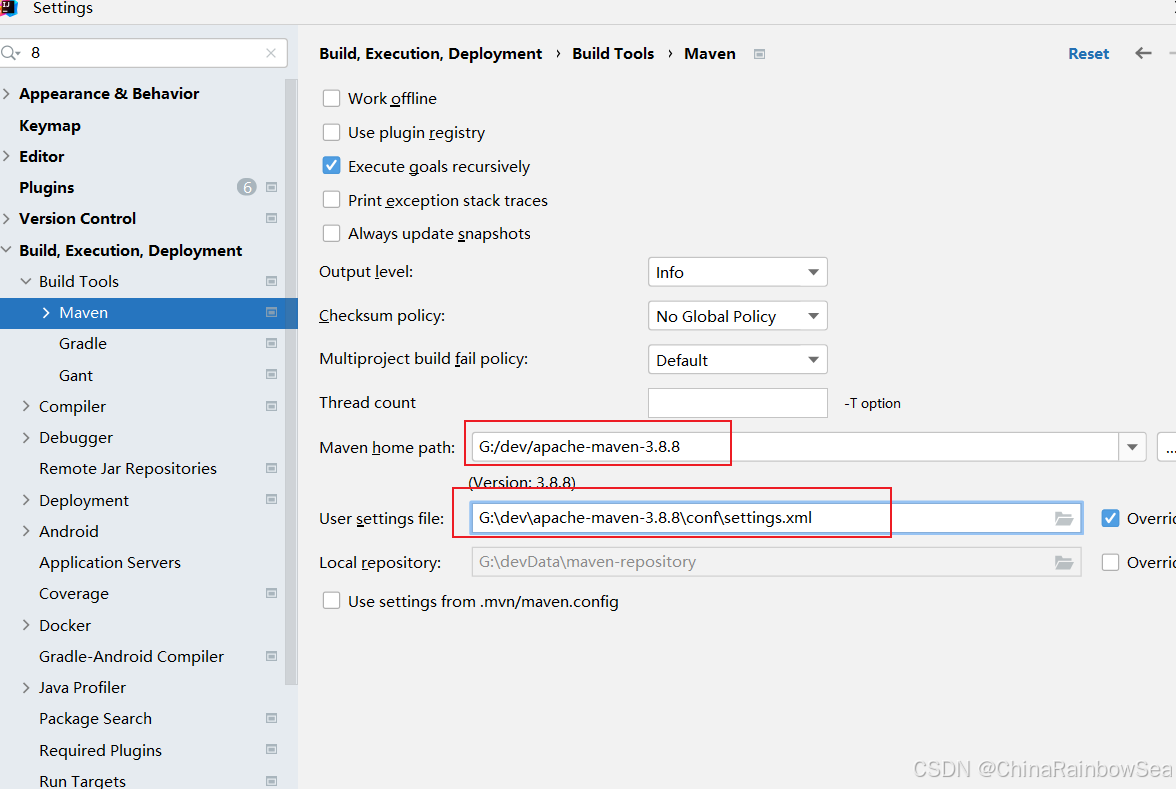Click the project icon on Maven row
1176x789 pixels.
pos(272,312)
